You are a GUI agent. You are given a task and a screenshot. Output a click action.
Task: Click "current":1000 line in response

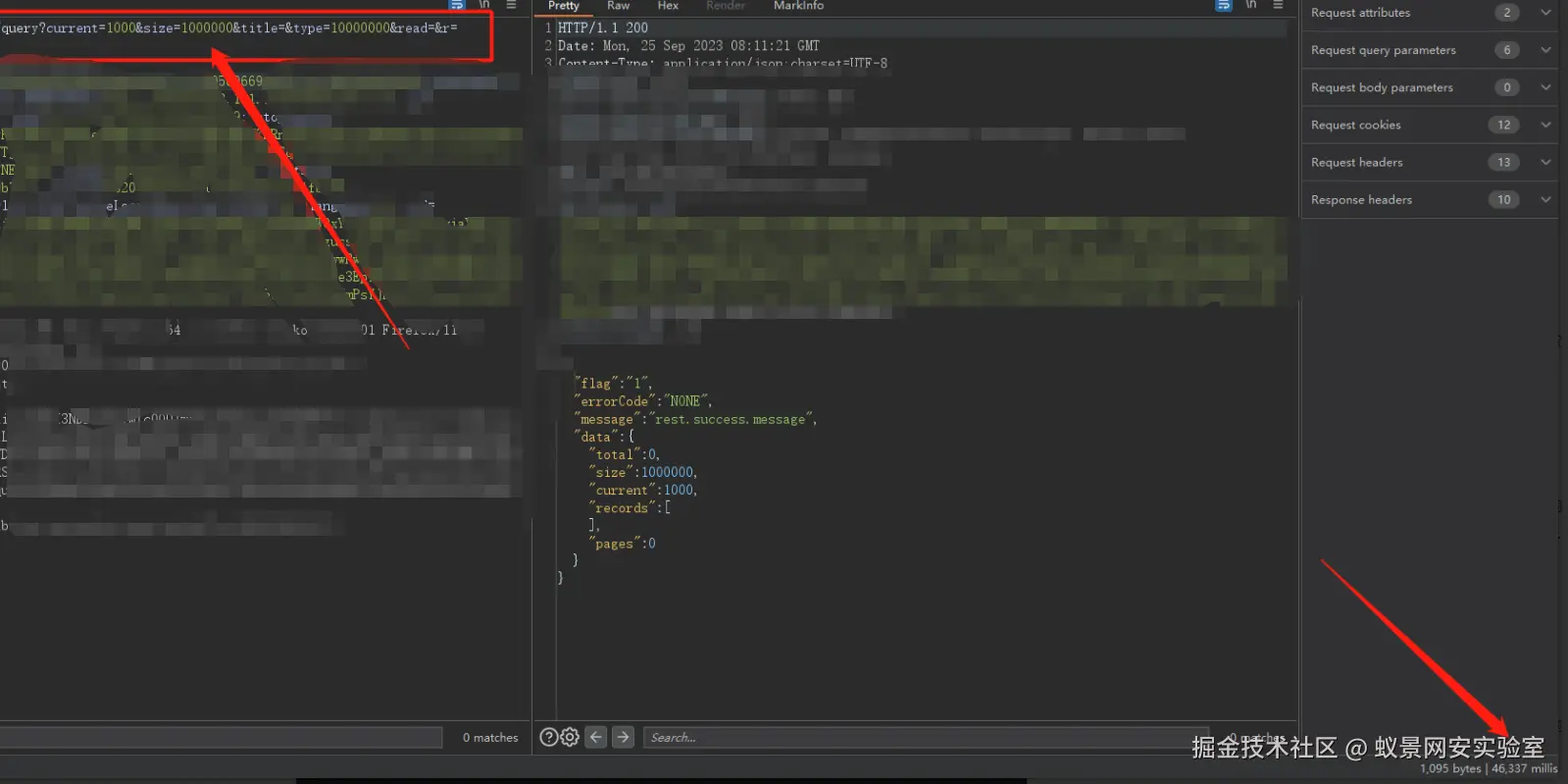click(x=643, y=489)
